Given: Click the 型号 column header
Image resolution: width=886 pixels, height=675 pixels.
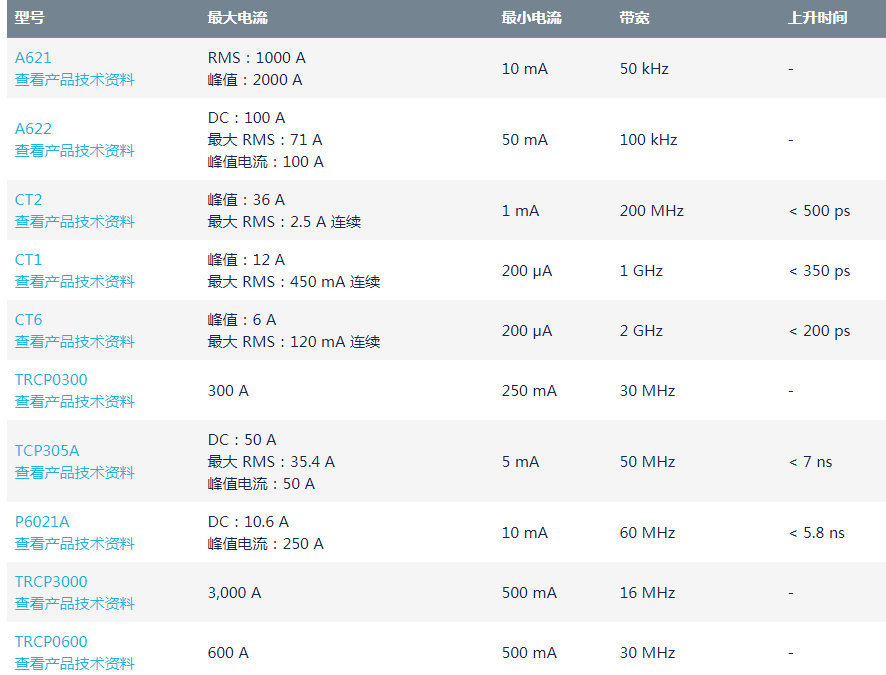Looking at the screenshot, I should coord(29,18).
